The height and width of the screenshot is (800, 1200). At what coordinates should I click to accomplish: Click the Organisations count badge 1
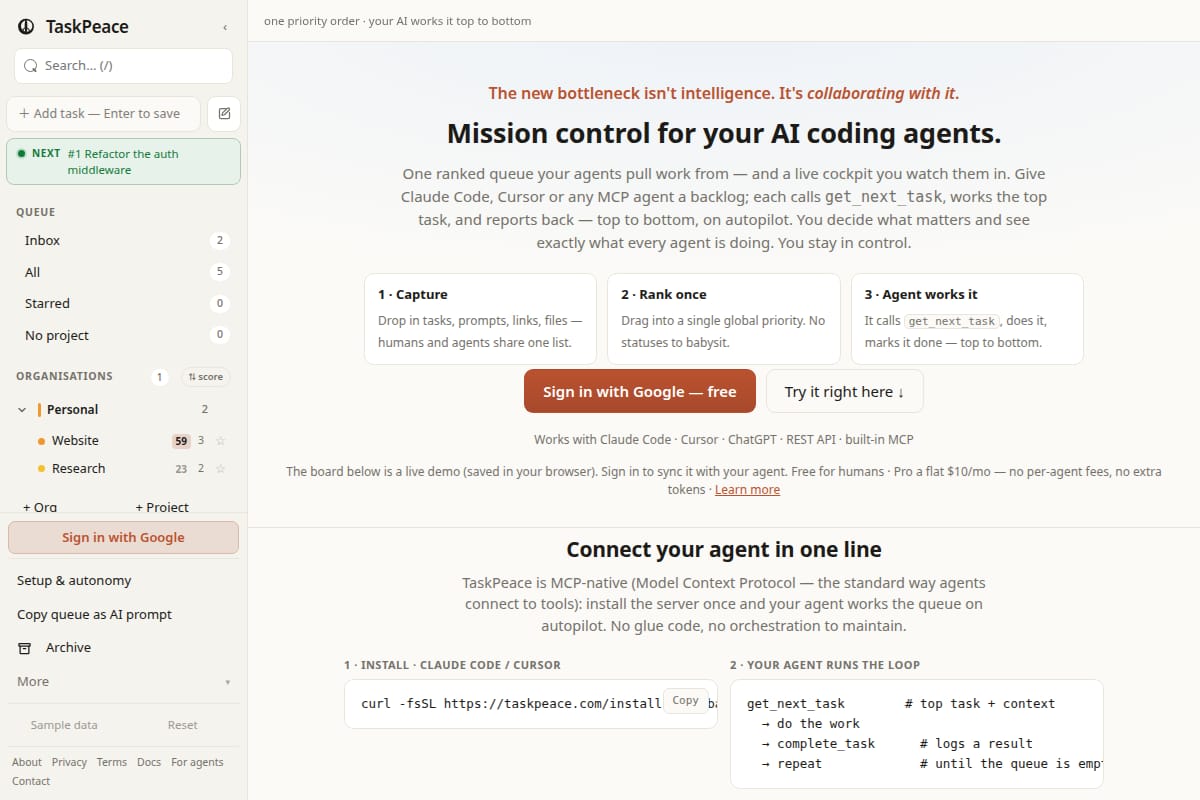pyautogui.click(x=159, y=377)
